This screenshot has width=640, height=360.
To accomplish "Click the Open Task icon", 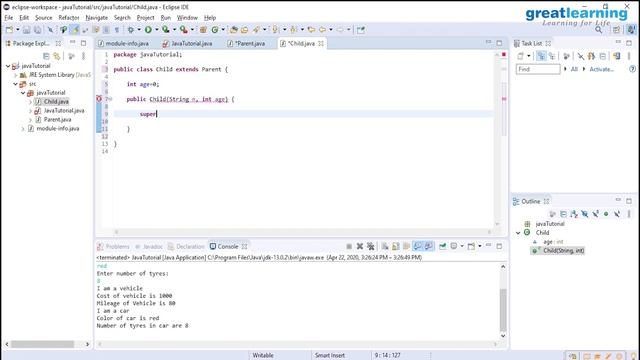I will [244, 30].
